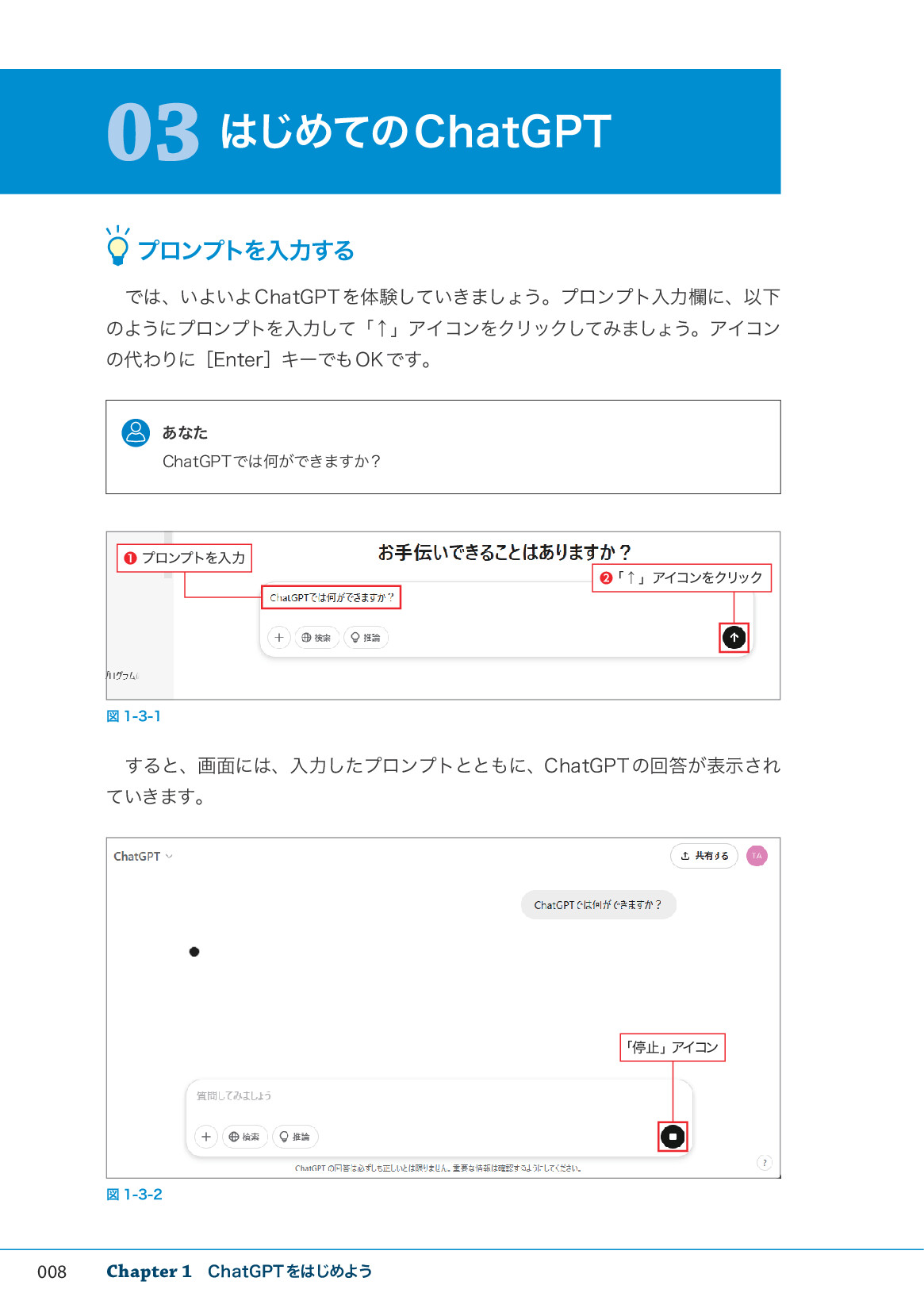
Task: Click the heading お手伝いできることはありますか？
Action: click(x=504, y=552)
